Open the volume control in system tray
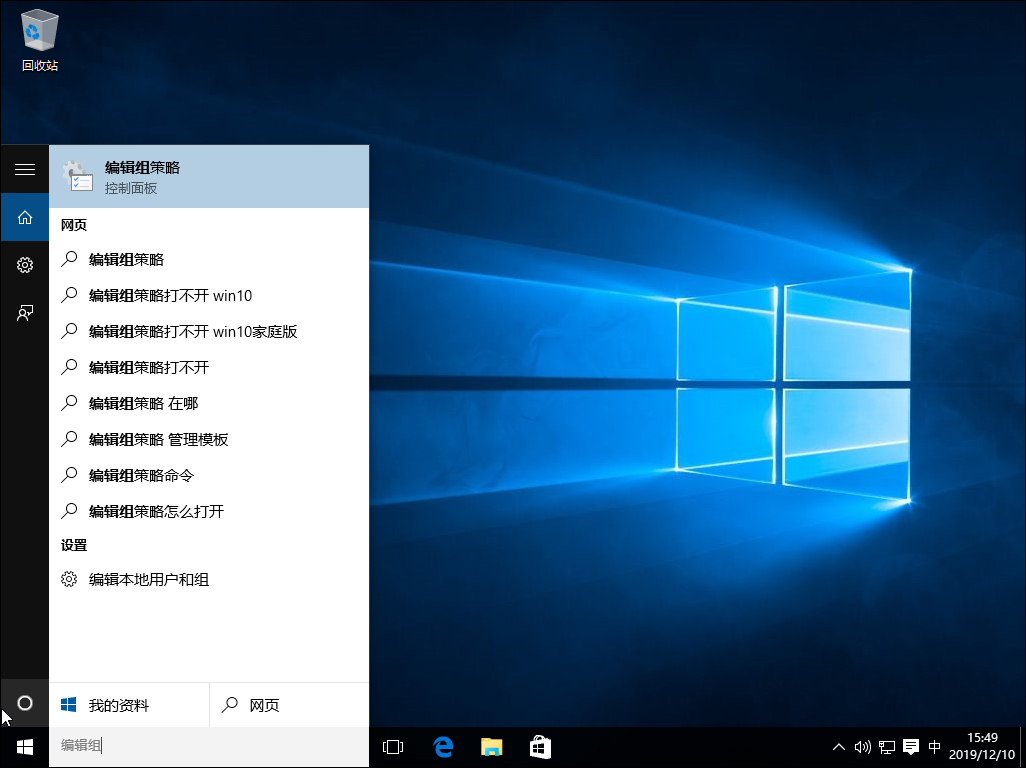 tap(862, 747)
